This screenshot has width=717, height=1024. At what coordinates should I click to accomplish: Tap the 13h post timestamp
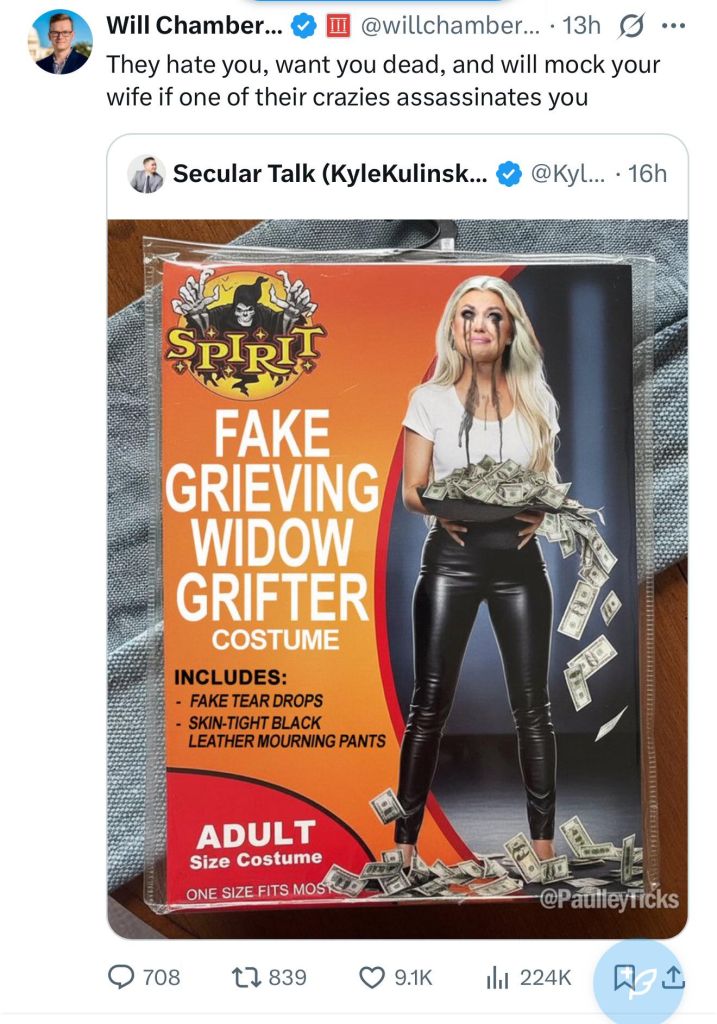(580, 26)
